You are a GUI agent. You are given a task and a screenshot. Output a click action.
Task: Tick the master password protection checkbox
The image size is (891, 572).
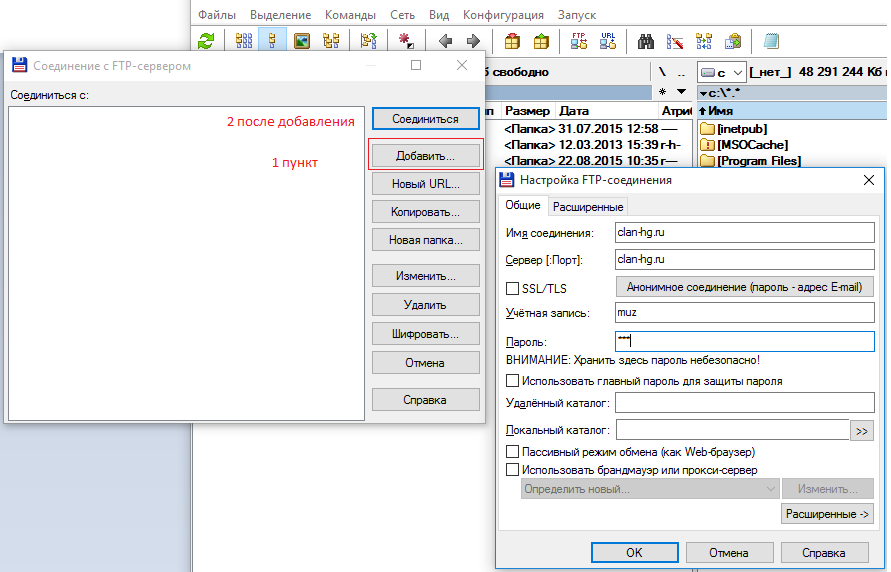pyautogui.click(x=513, y=381)
